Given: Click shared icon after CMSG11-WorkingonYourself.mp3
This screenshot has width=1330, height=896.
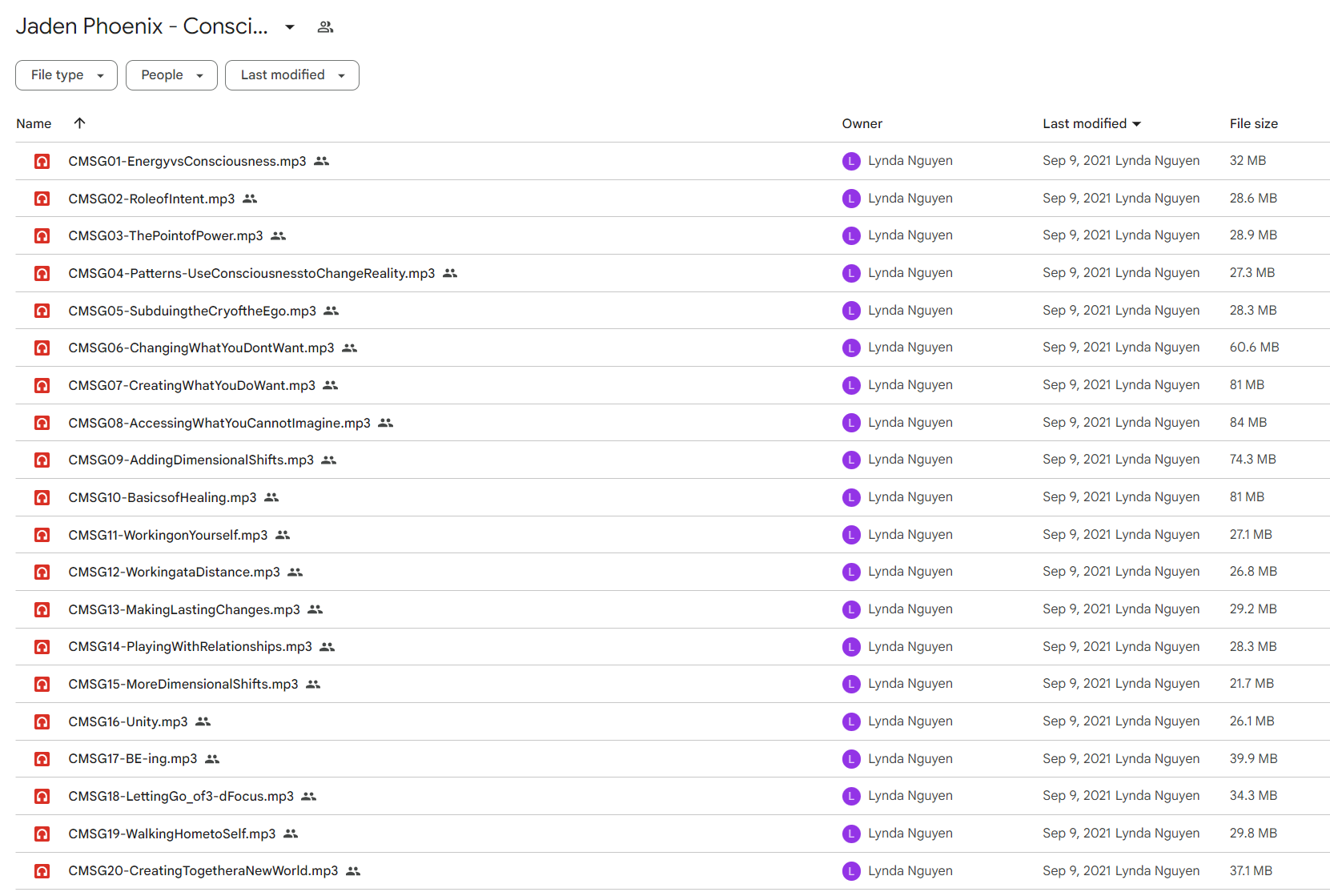Looking at the screenshot, I should pyautogui.click(x=283, y=535).
